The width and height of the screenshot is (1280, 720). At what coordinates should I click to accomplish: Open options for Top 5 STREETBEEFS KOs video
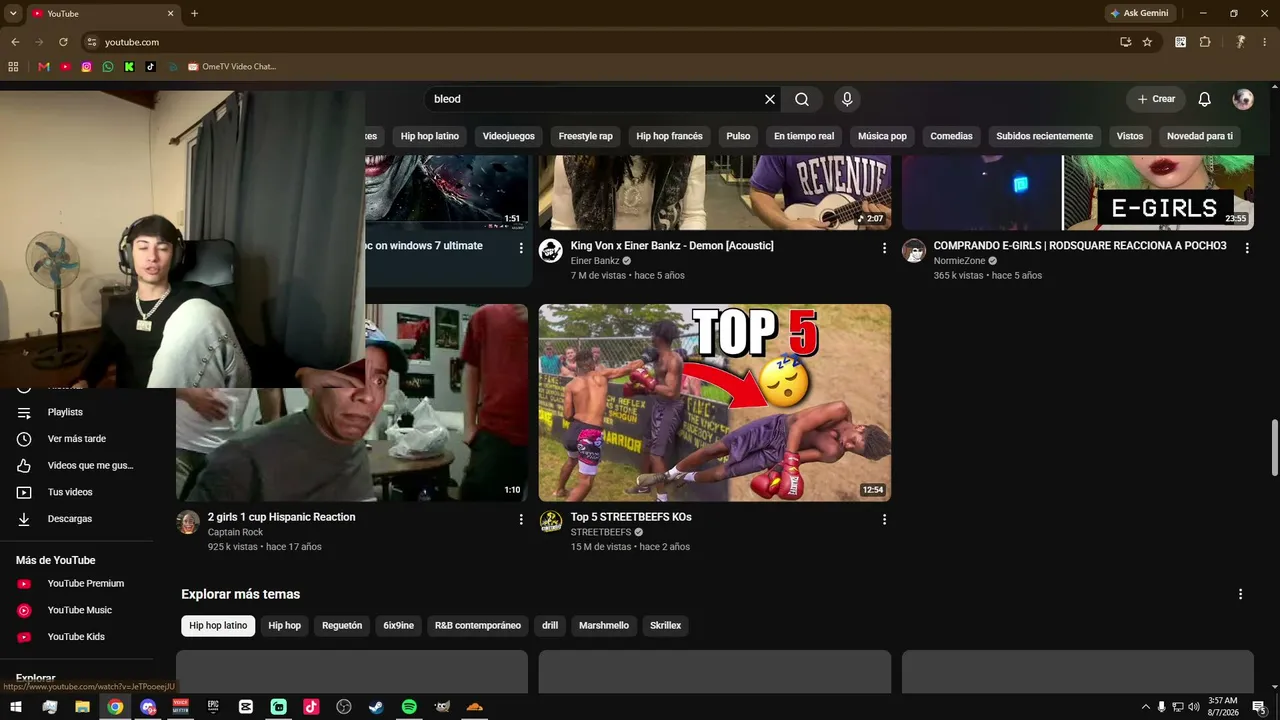[x=884, y=519]
